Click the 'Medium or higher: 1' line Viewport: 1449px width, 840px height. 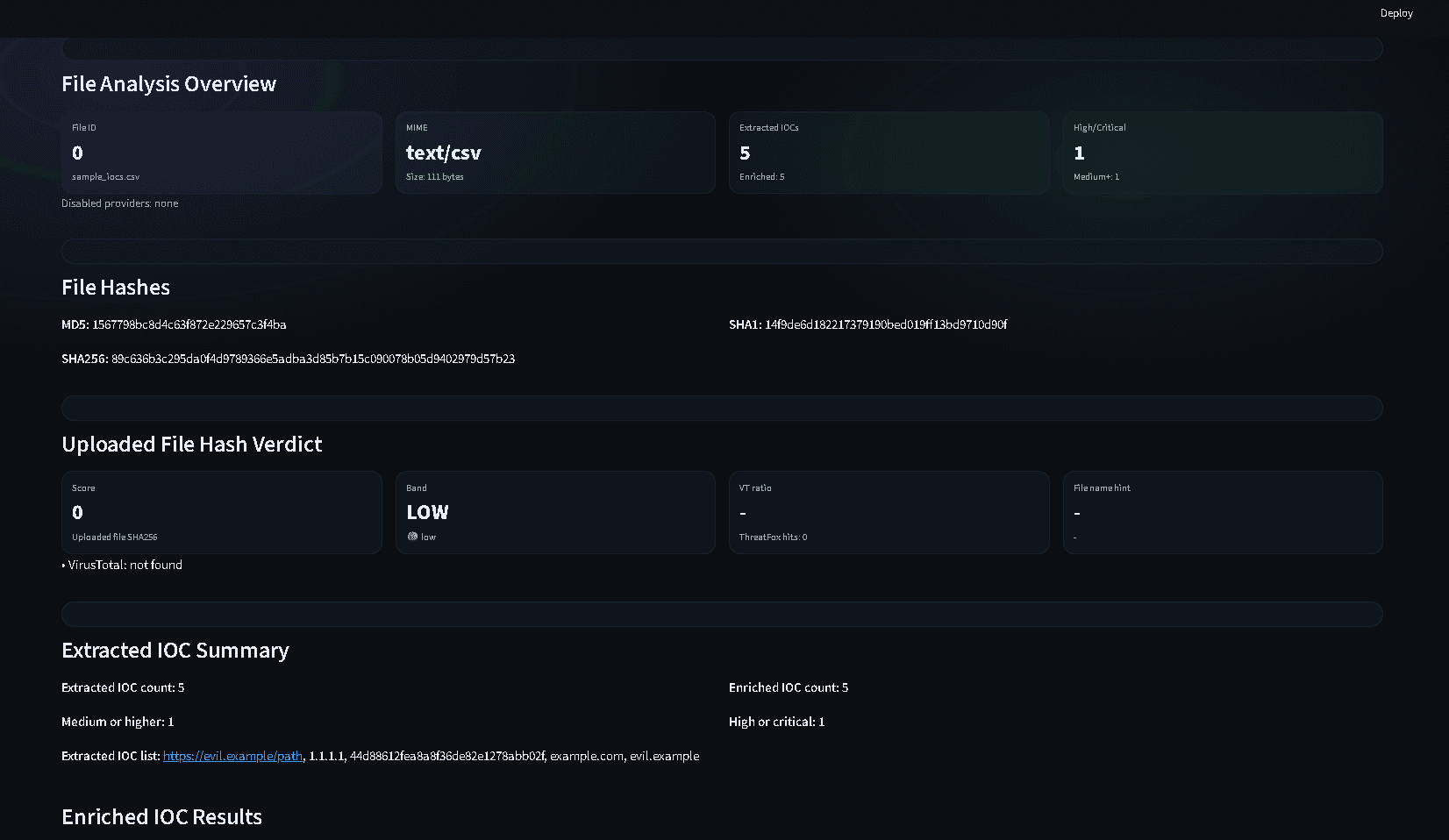pos(118,722)
